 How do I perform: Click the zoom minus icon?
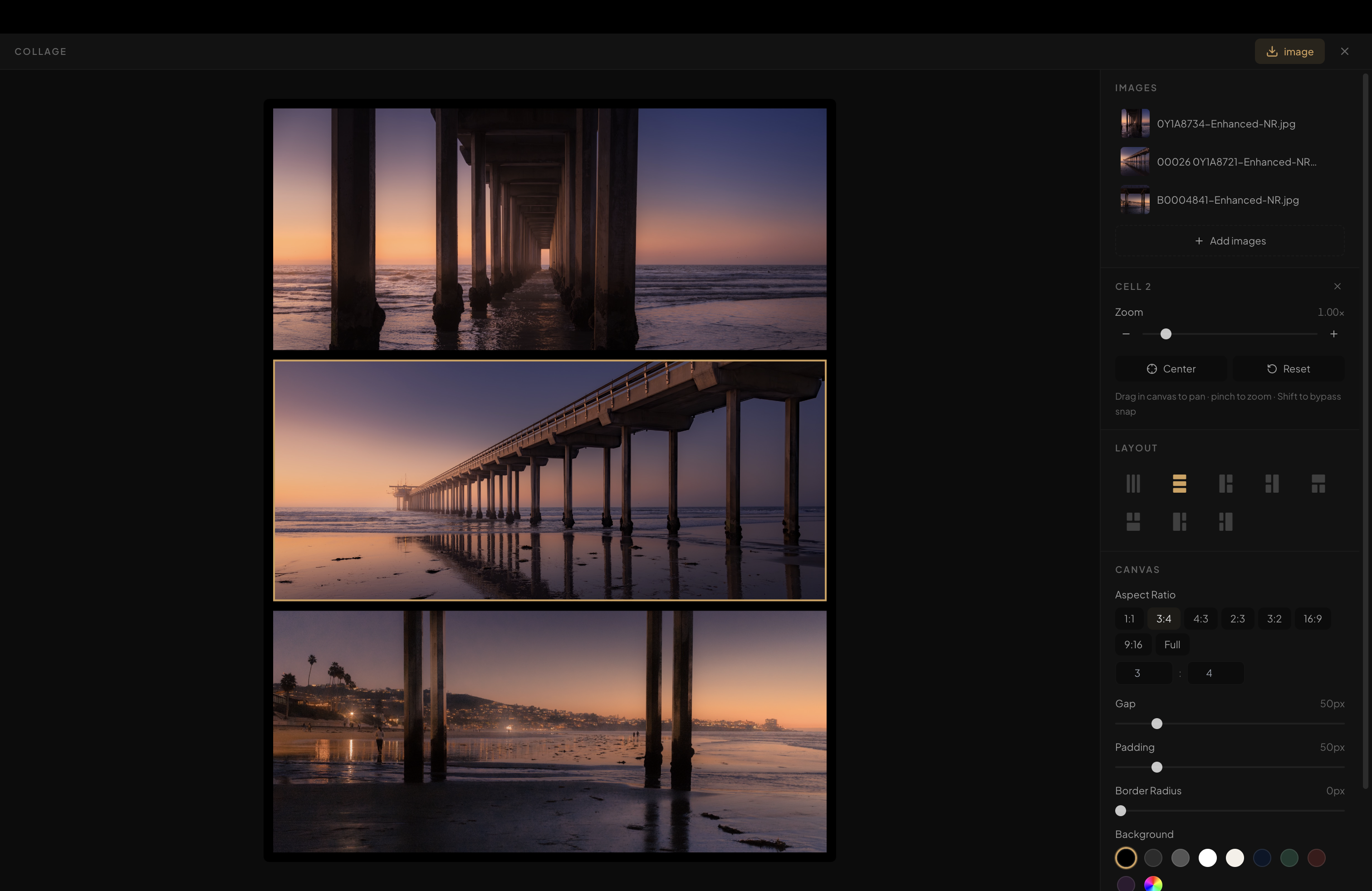[x=1126, y=334]
